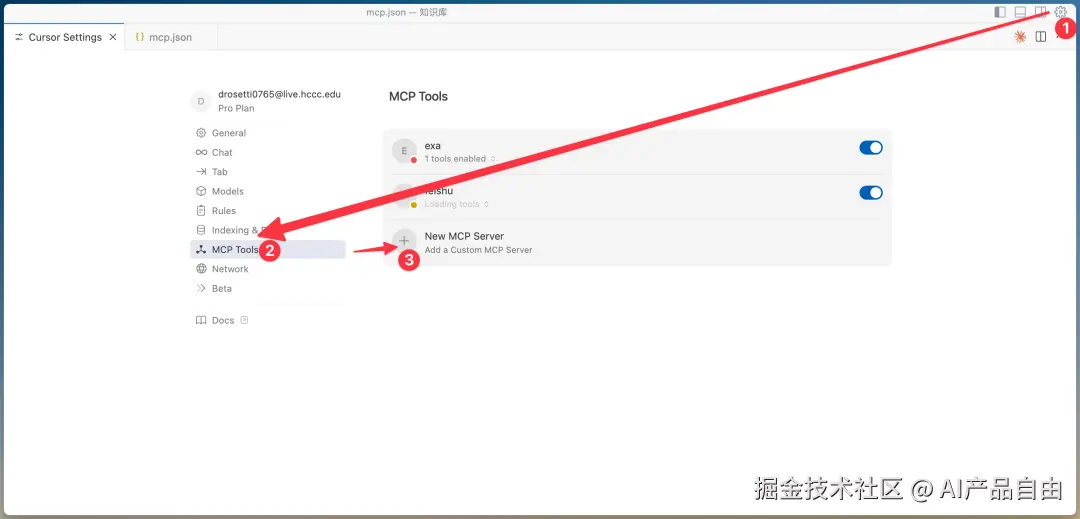The height and width of the screenshot is (519, 1080).
Task: Expand feishu's 'Loading tools' list
Action: [457, 204]
